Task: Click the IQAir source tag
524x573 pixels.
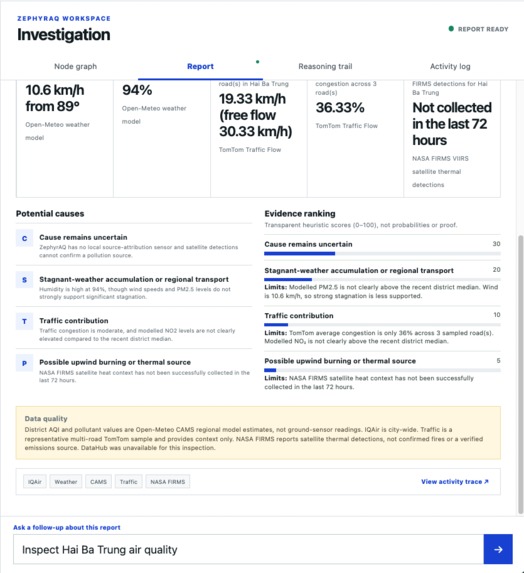Action: tap(35, 482)
